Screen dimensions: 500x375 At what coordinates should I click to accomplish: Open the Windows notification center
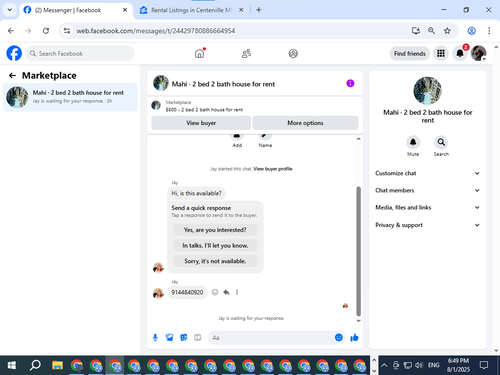tap(484, 365)
